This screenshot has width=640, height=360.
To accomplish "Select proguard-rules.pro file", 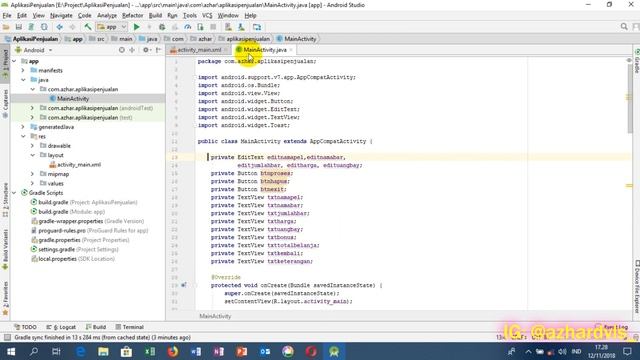I will click(89, 231).
